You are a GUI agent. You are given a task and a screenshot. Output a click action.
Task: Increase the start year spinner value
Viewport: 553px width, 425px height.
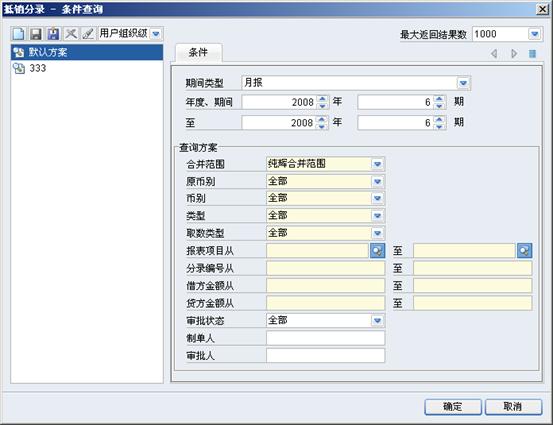tap(322, 99)
